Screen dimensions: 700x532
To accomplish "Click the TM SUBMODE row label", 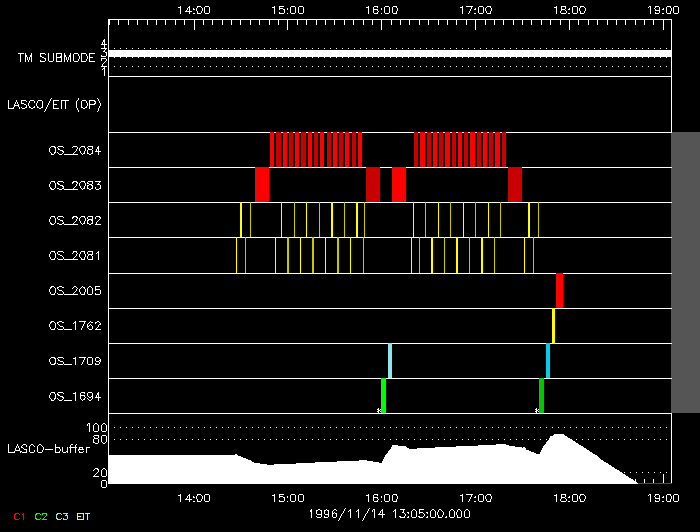I will (55, 59).
